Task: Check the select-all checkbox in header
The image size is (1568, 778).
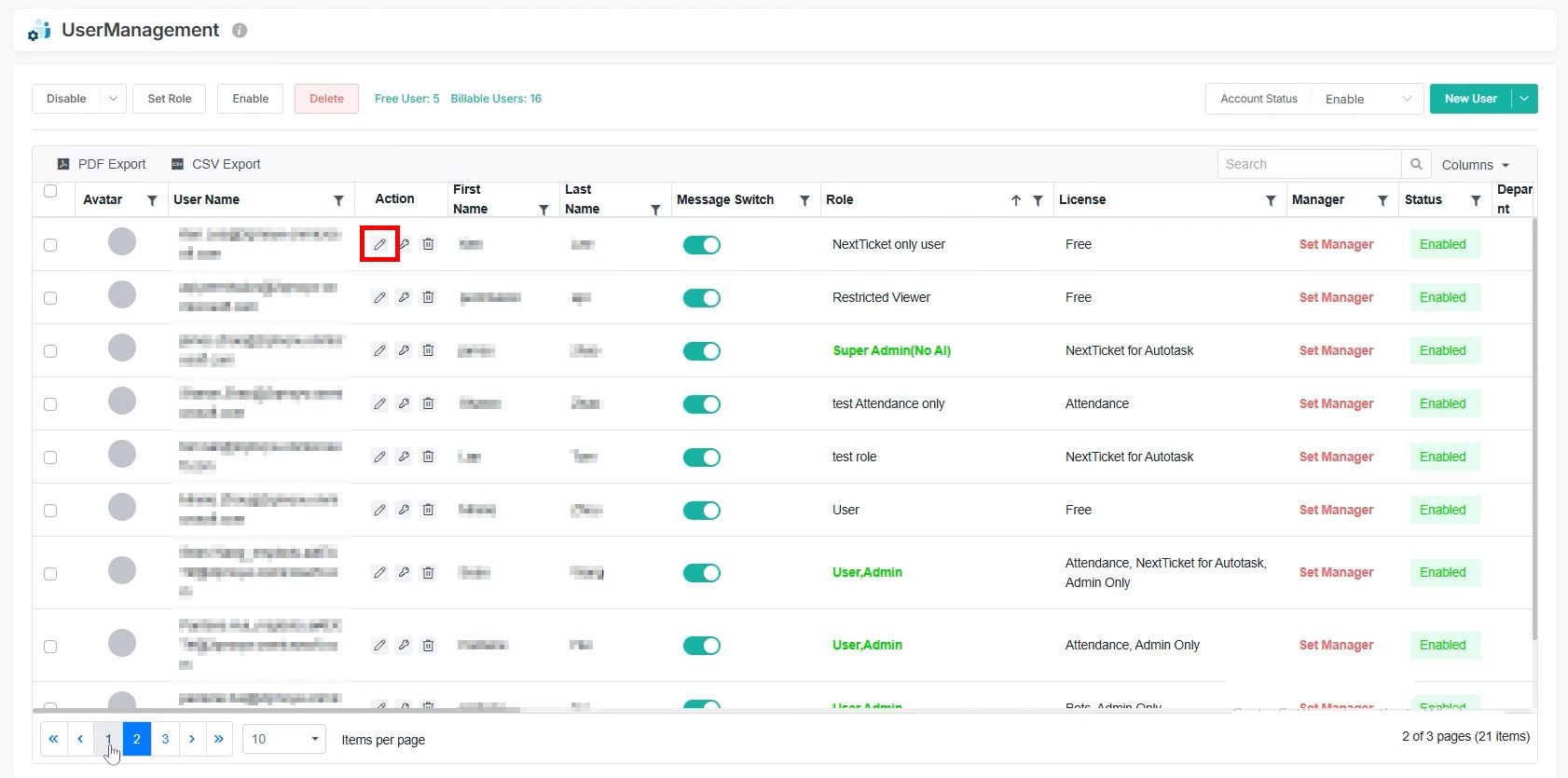Action: [x=50, y=191]
